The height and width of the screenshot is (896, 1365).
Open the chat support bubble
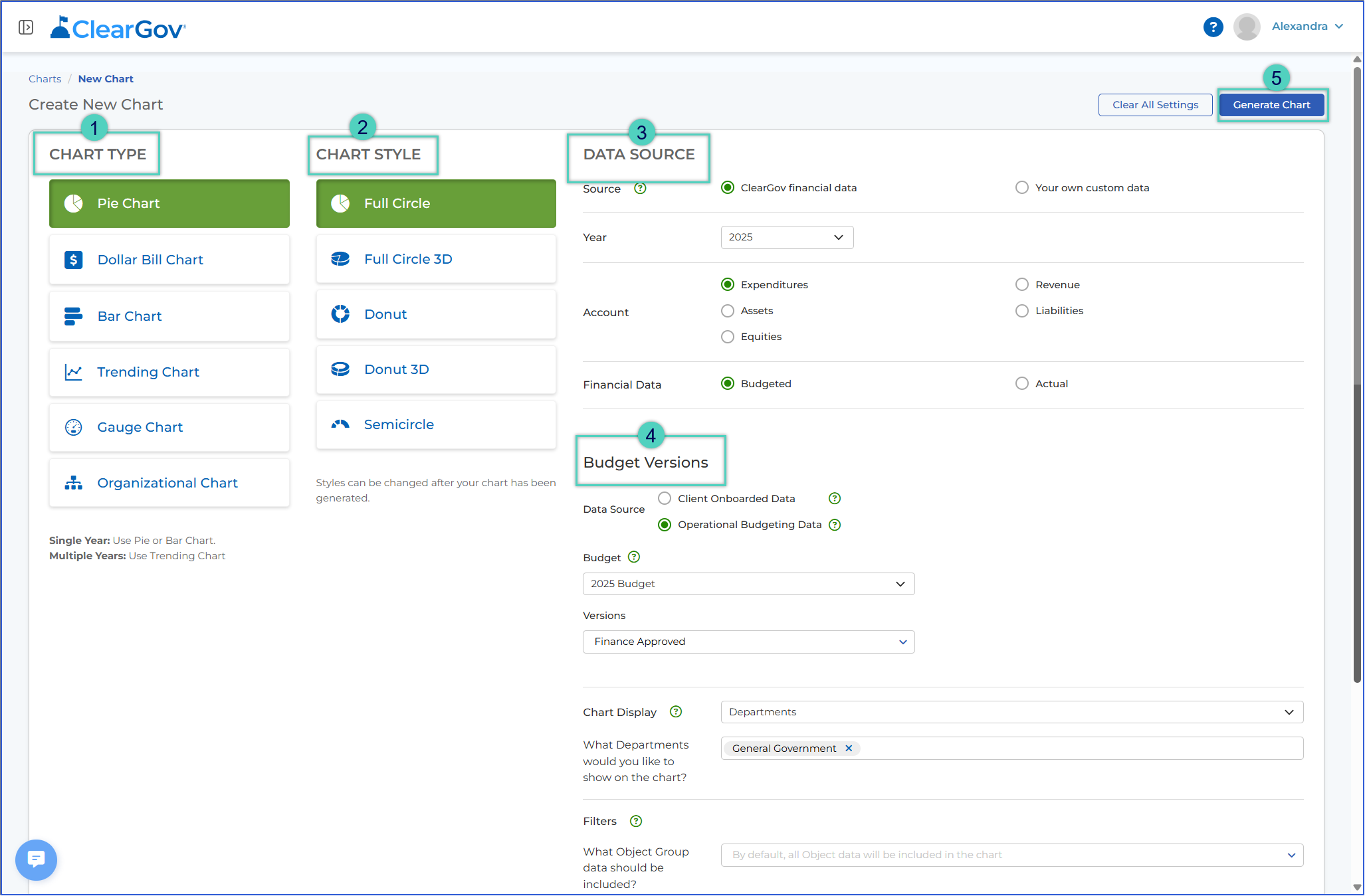tap(36, 859)
